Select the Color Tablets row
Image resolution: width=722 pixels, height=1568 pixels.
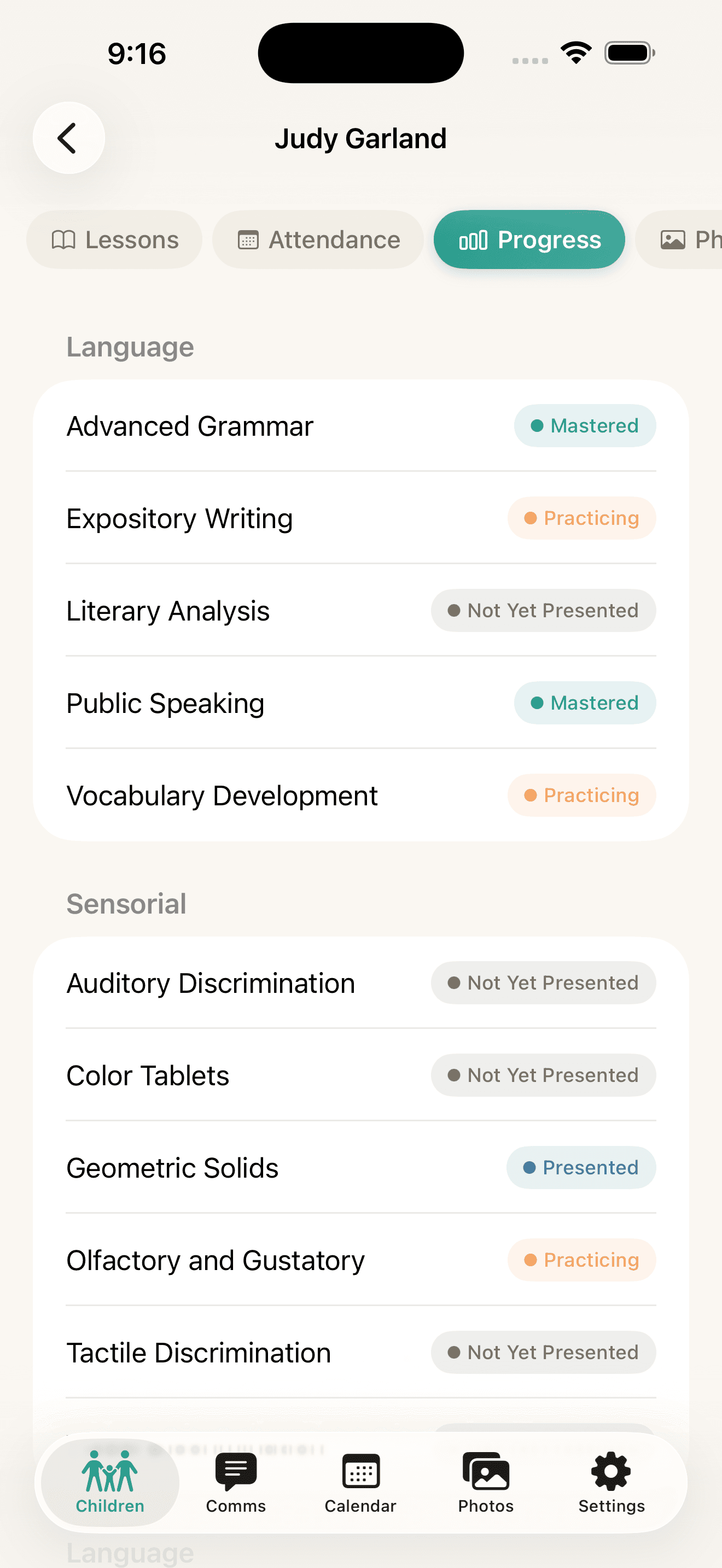pyautogui.click(x=361, y=1075)
